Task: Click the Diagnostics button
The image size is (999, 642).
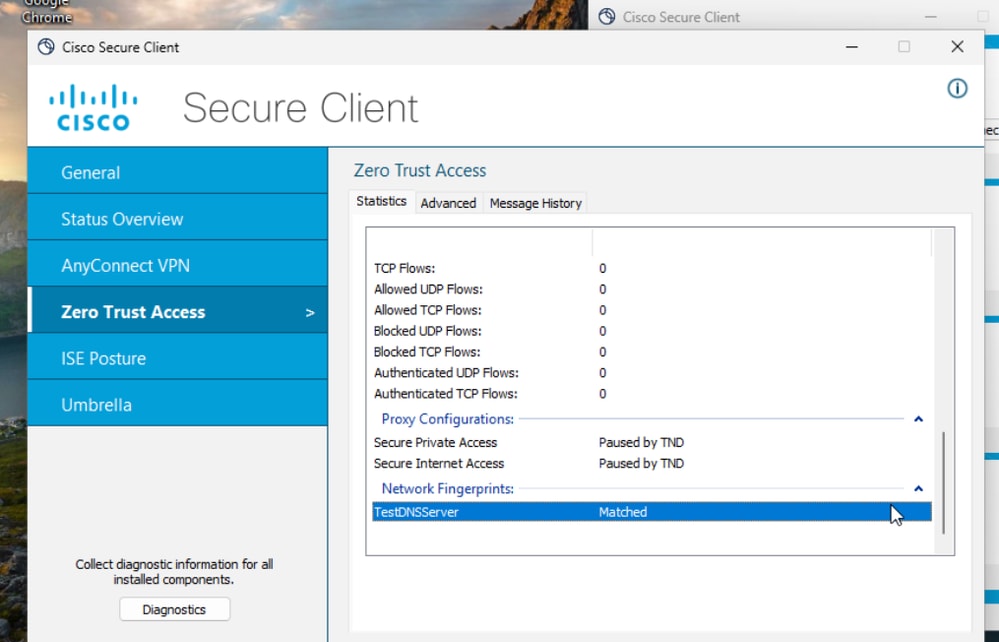Action: click(x=174, y=609)
